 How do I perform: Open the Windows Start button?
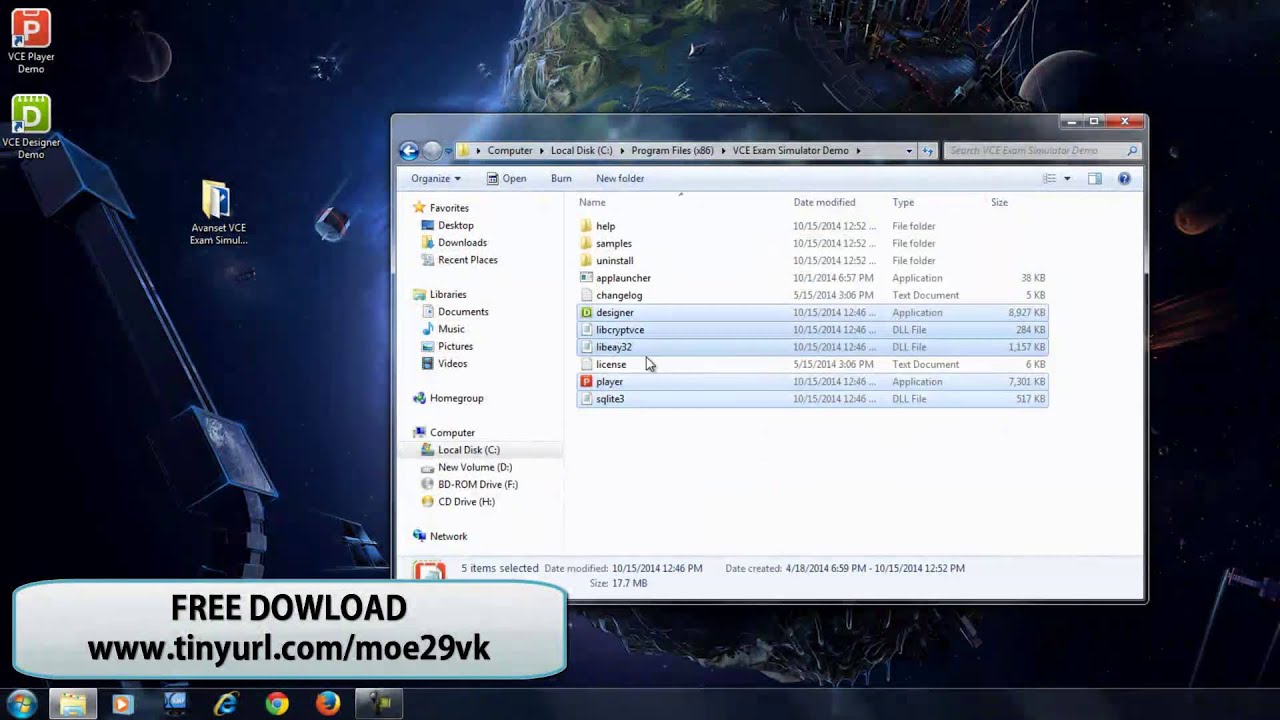(x=22, y=704)
